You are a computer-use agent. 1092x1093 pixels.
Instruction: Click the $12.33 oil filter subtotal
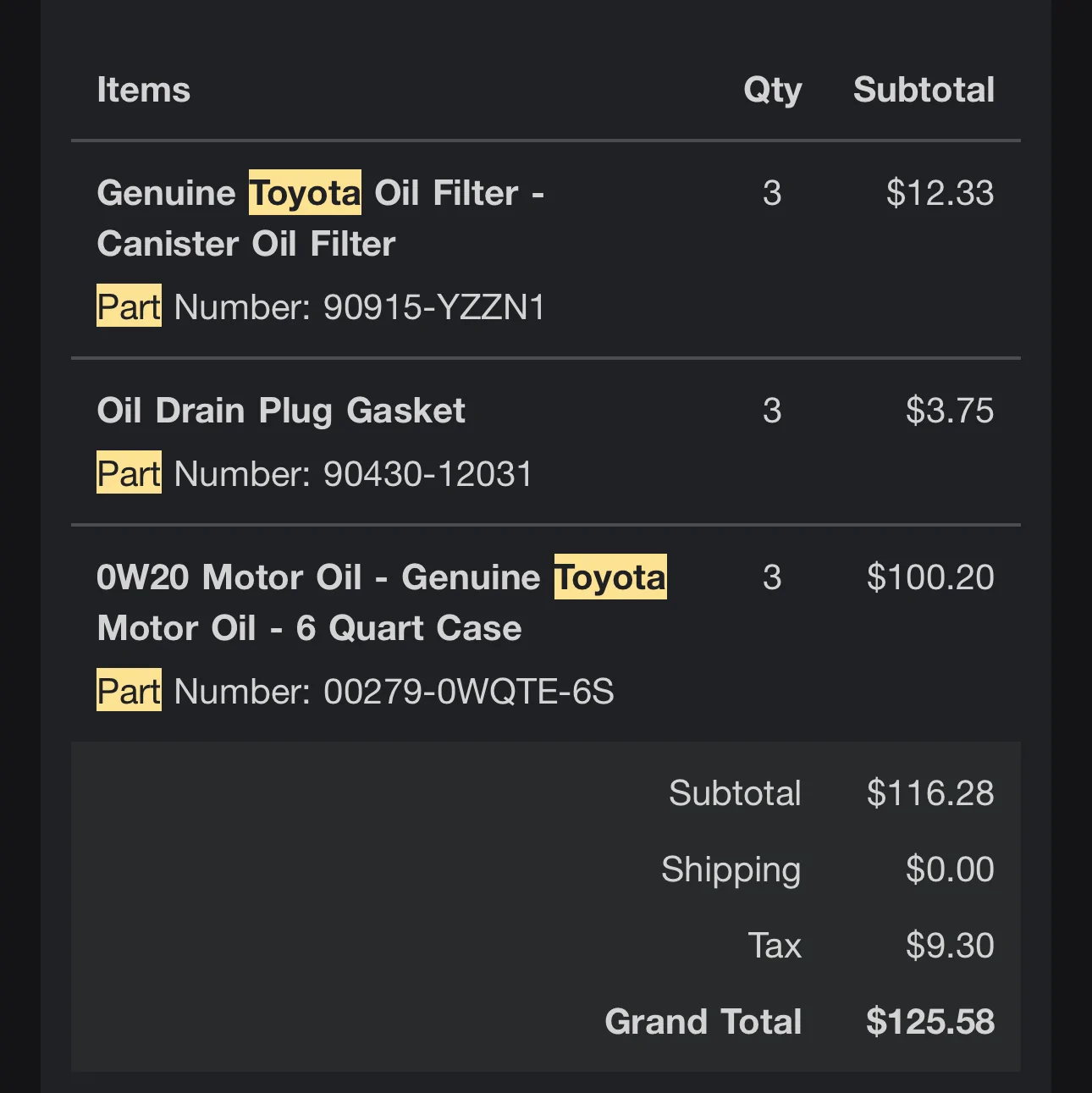pyautogui.click(x=940, y=193)
